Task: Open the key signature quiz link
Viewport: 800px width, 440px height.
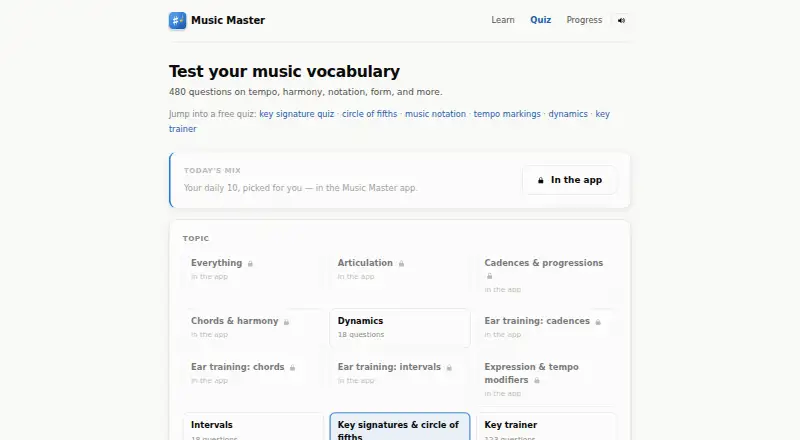Action: click(x=296, y=114)
